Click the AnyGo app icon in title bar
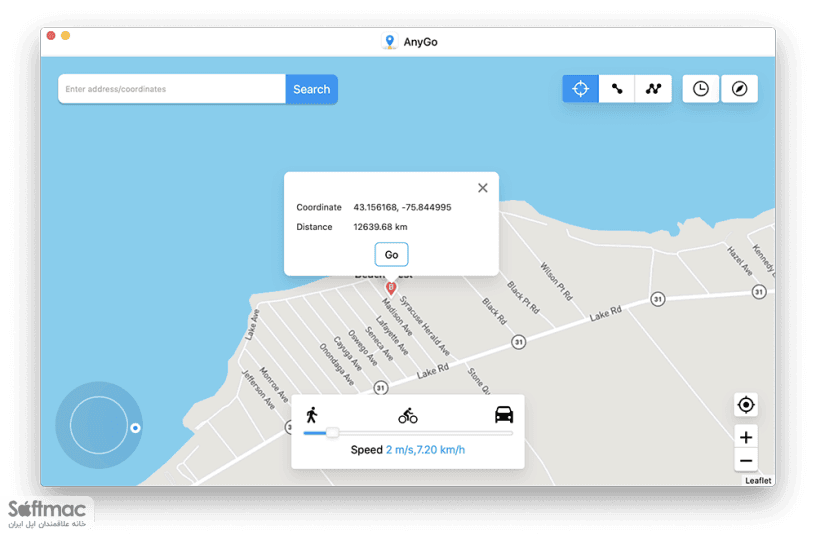This screenshot has height=540, width=816. (389, 42)
